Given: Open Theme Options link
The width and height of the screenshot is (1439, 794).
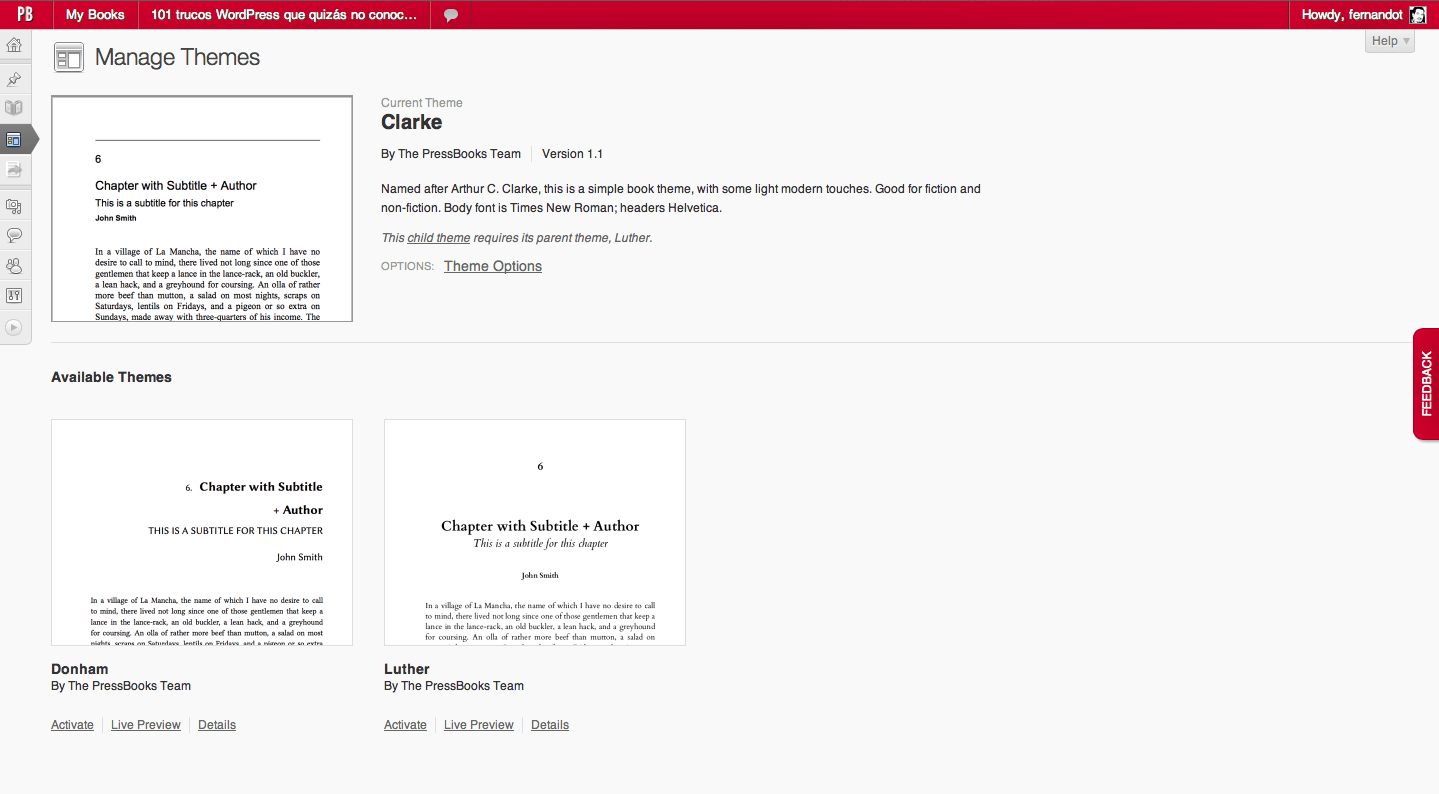Looking at the screenshot, I should tap(493, 266).
